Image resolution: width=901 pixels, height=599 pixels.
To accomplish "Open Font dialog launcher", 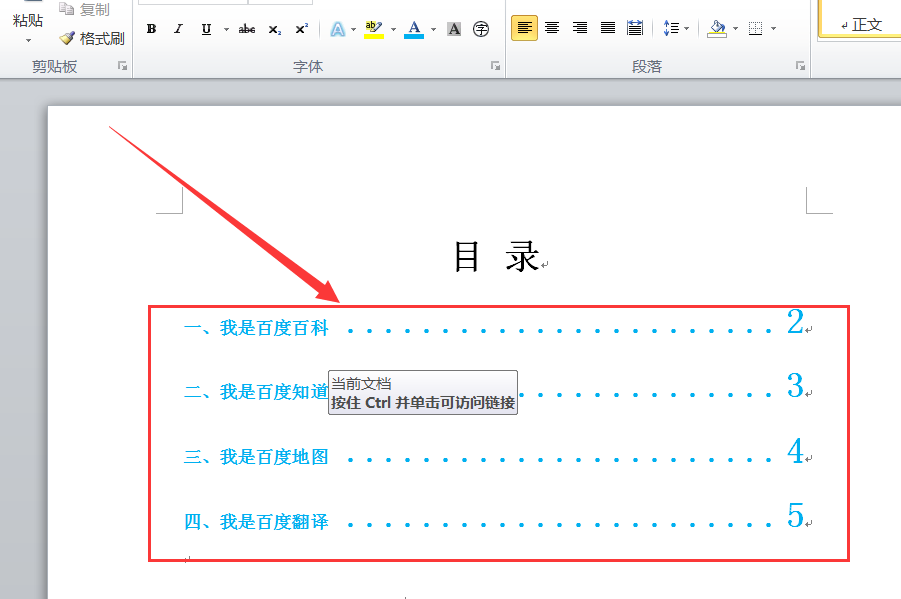I will point(495,66).
